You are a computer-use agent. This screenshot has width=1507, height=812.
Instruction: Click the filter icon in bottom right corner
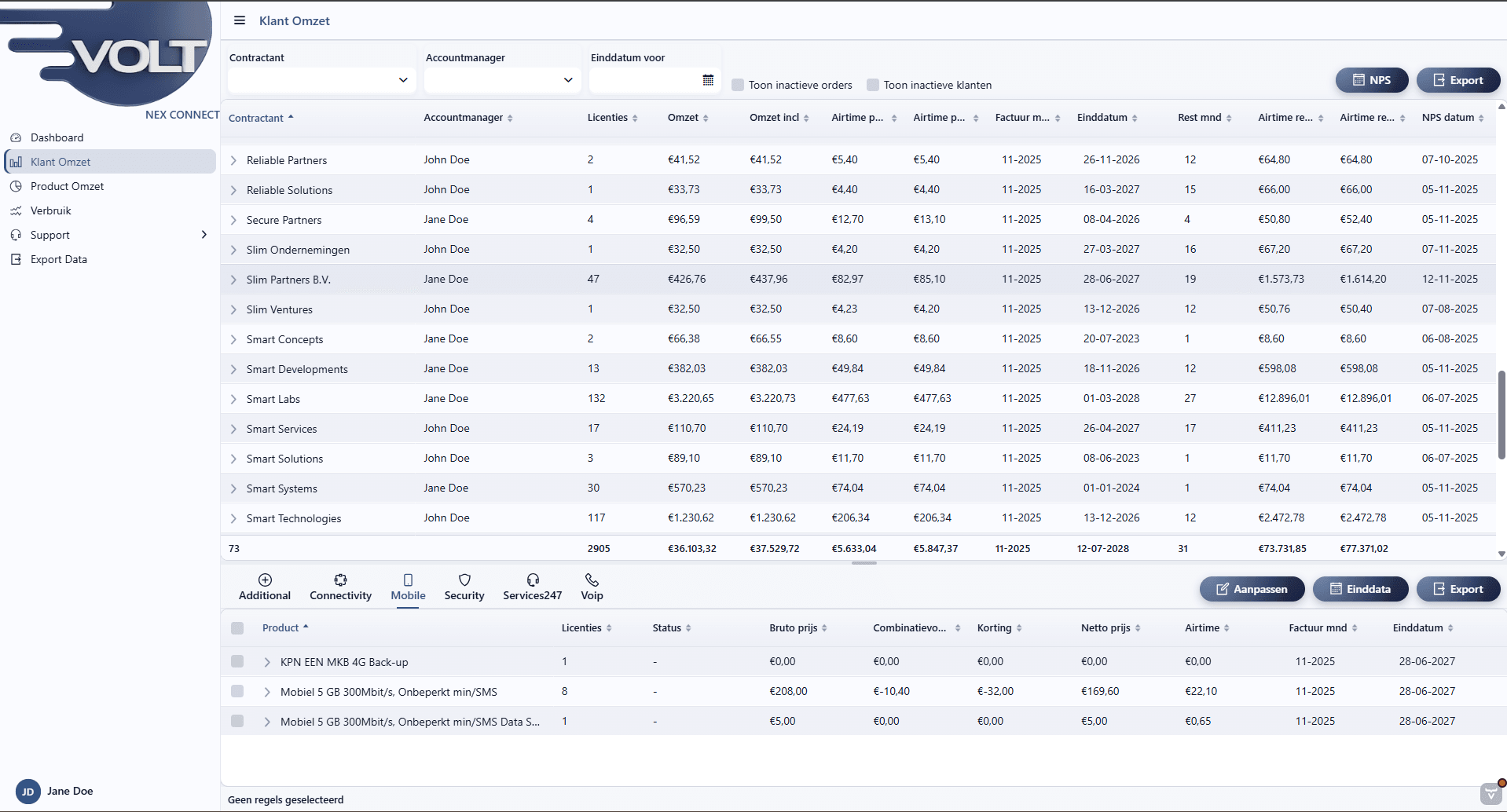[1491, 795]
